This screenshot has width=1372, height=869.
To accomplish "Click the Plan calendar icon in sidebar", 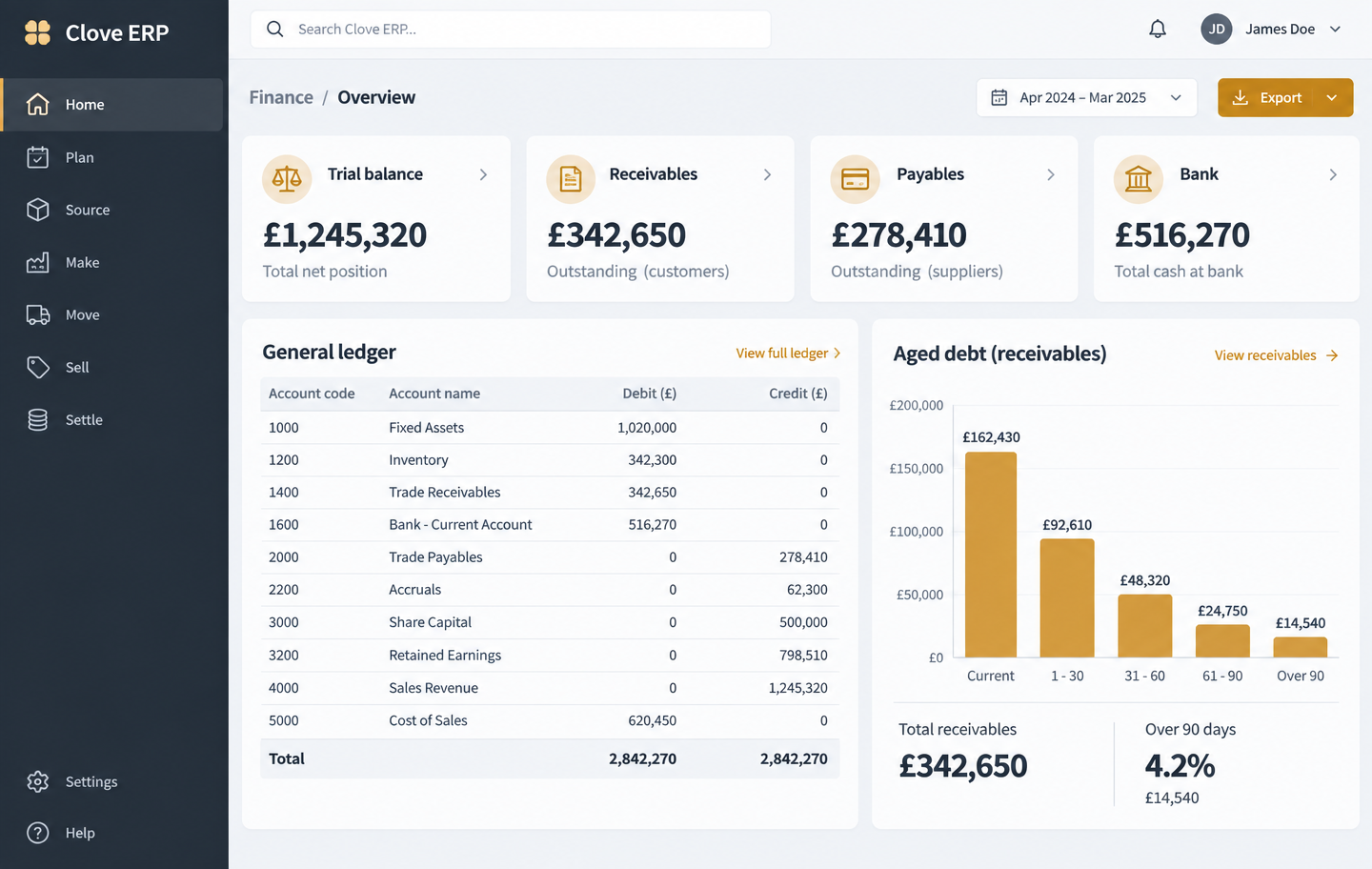I will (x=38, y=157).
